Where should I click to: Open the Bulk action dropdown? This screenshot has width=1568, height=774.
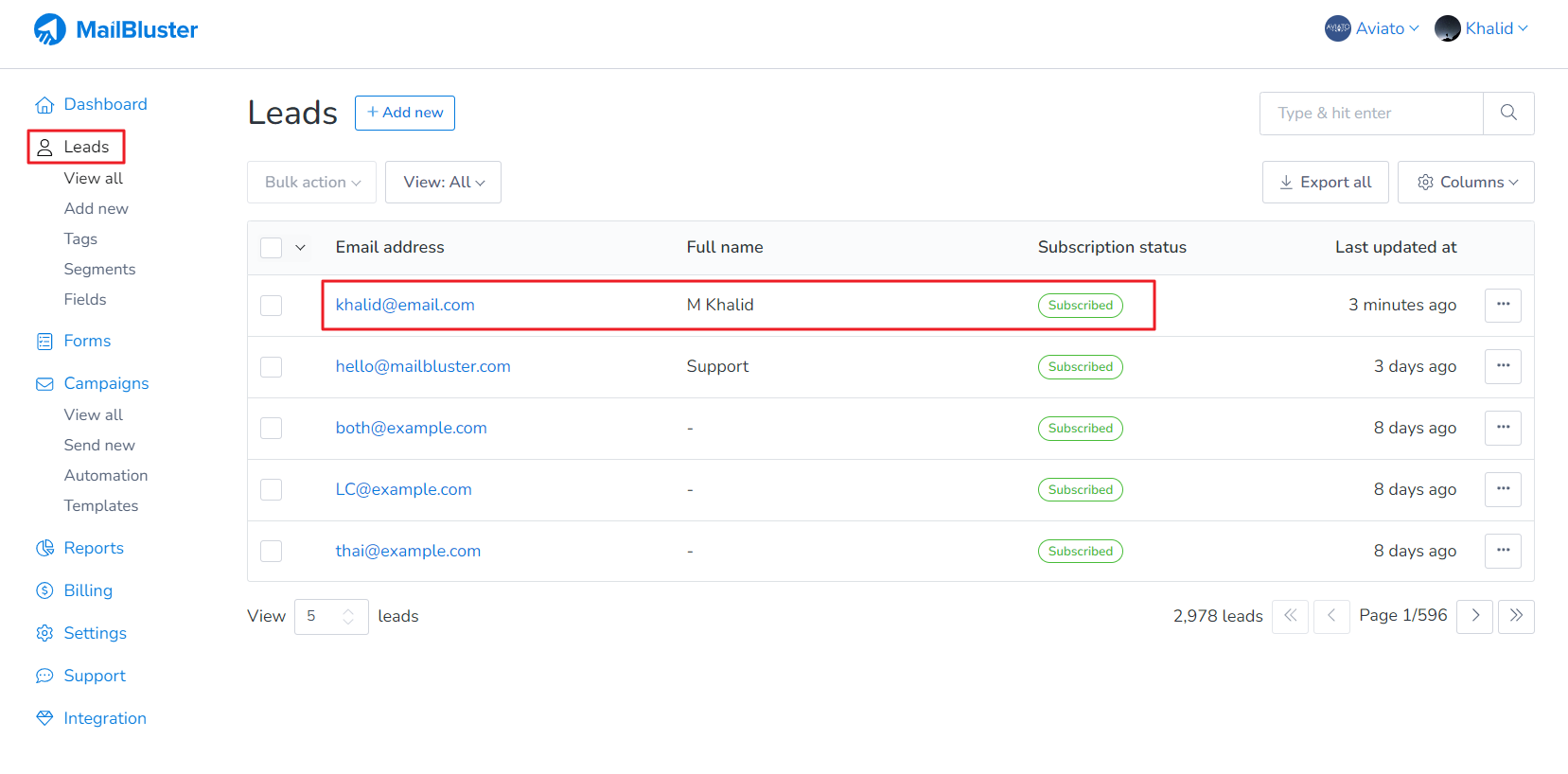[311, 183]
